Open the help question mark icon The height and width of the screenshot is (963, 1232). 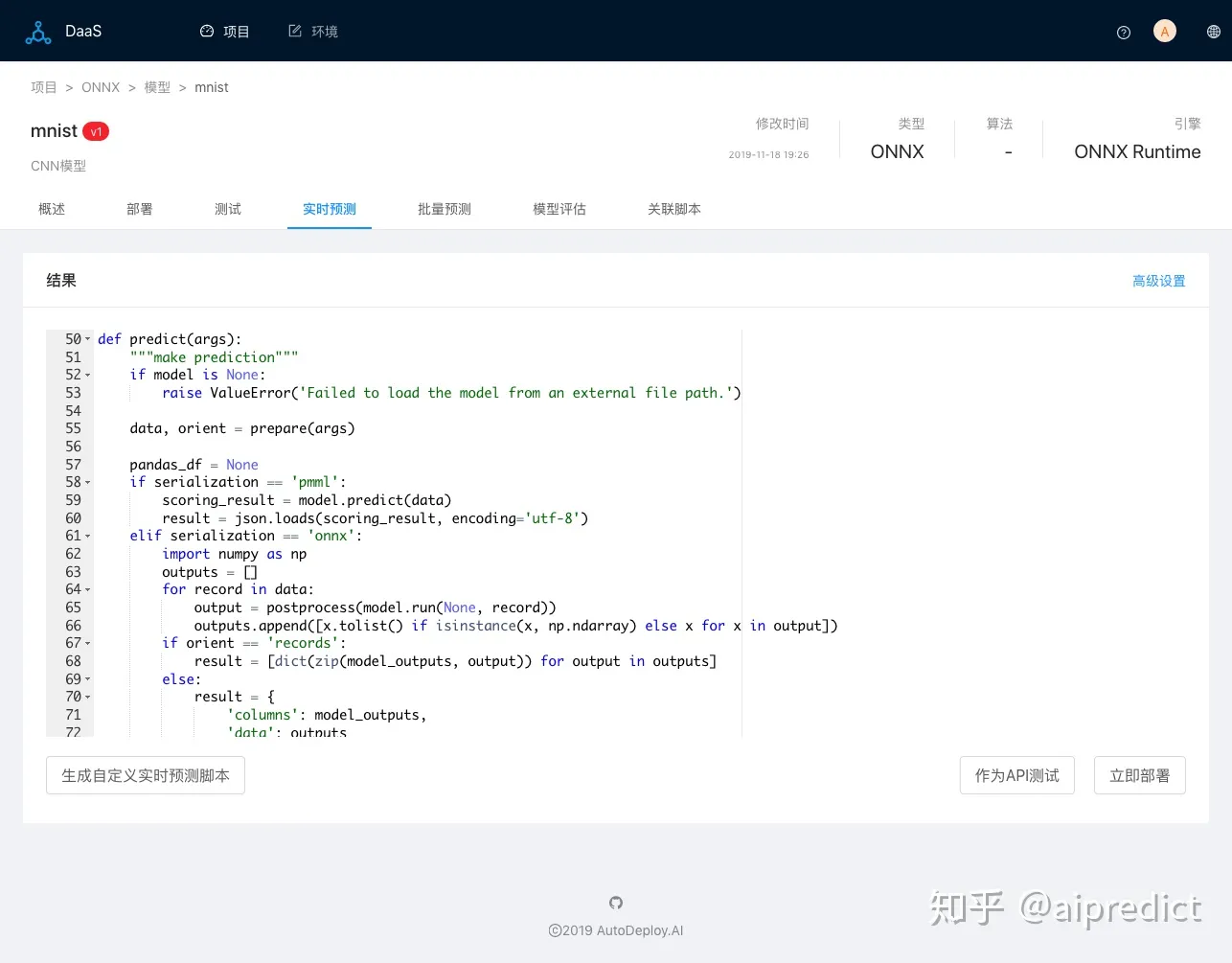tap(1124, 33)
